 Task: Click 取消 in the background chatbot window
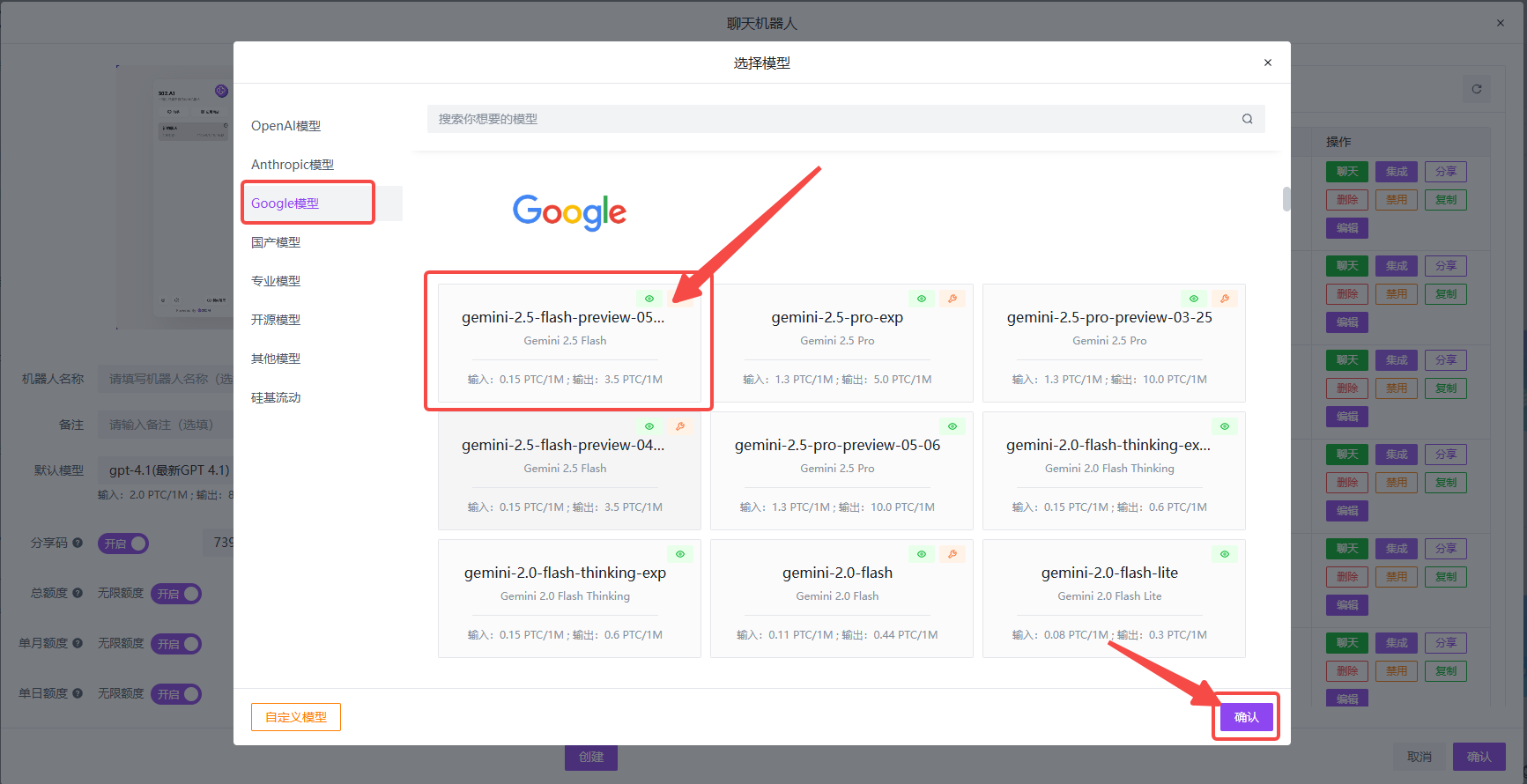pyautogui.click(x=1420, y=757)
